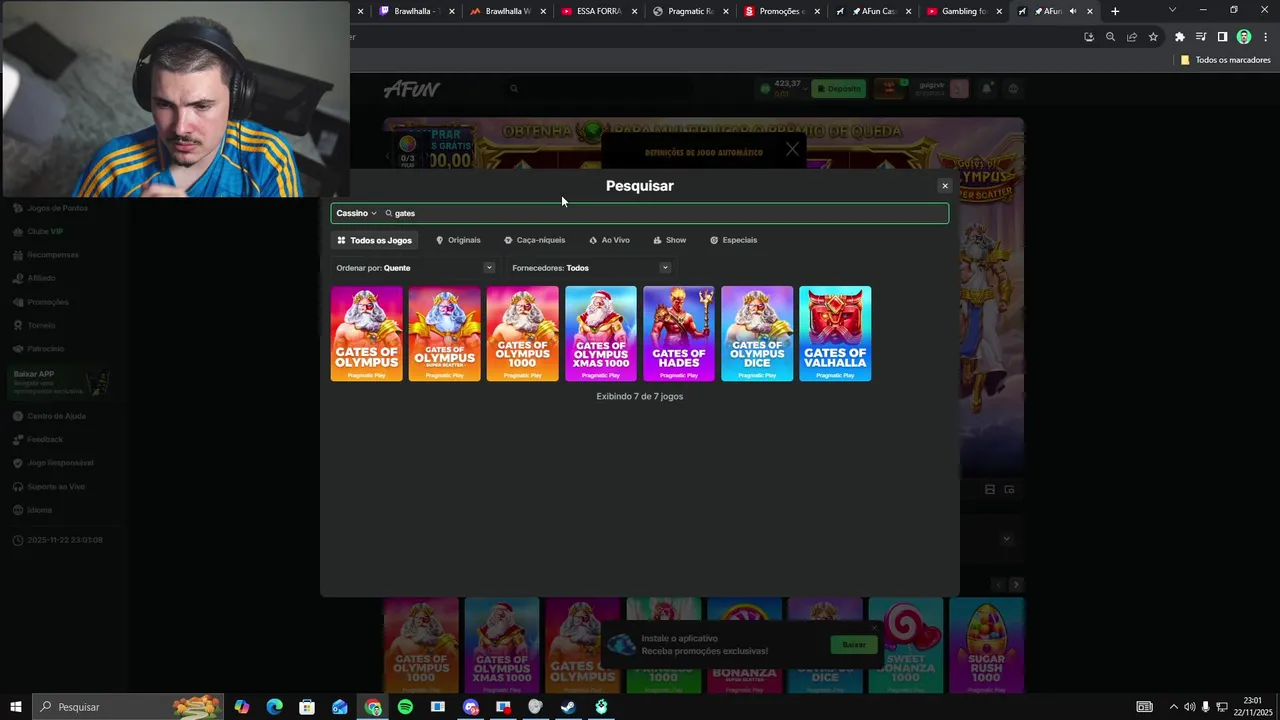Open the Cassino category dropdown
This screenshot has width=1280, height=720.
coord(356,213)
